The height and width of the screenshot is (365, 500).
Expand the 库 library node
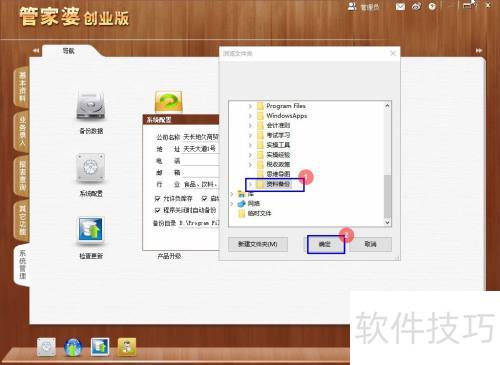[232, 194]
